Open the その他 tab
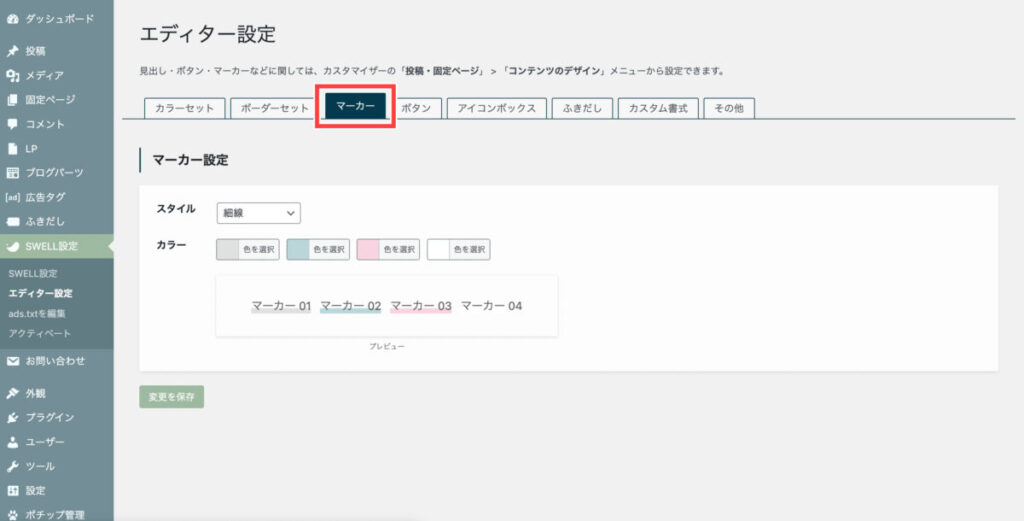The height and width of the screenshot is (521, 1024). tap(729, 108)
